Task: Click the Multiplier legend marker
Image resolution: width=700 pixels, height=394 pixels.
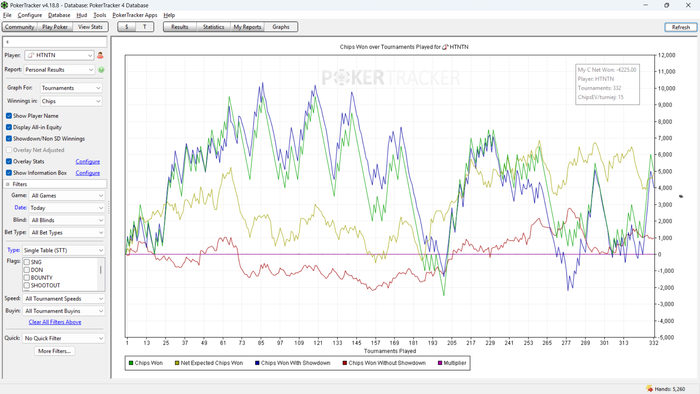Action: [440, 363]
